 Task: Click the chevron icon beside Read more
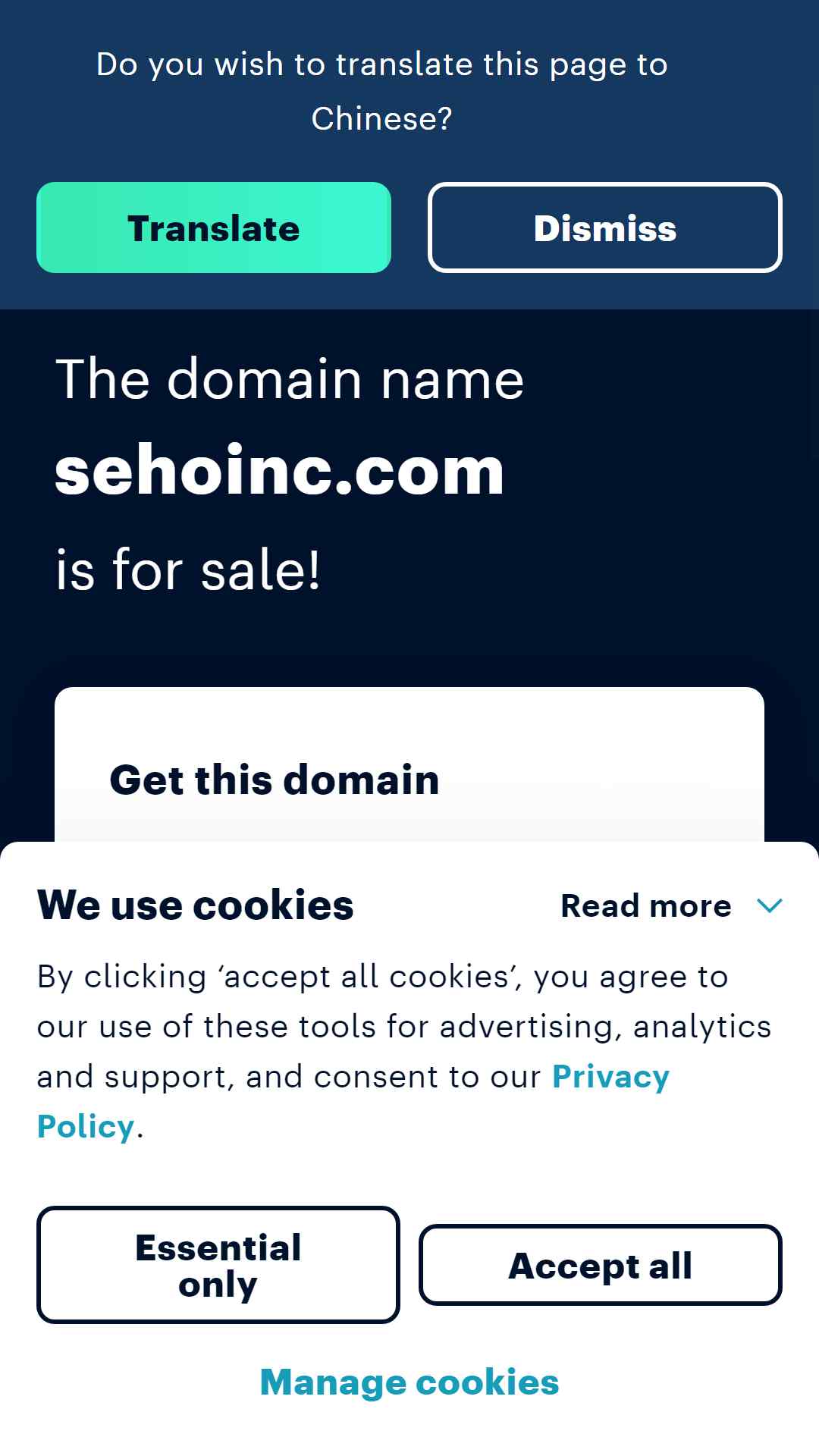pyautogui.click(x=769, y=905)
